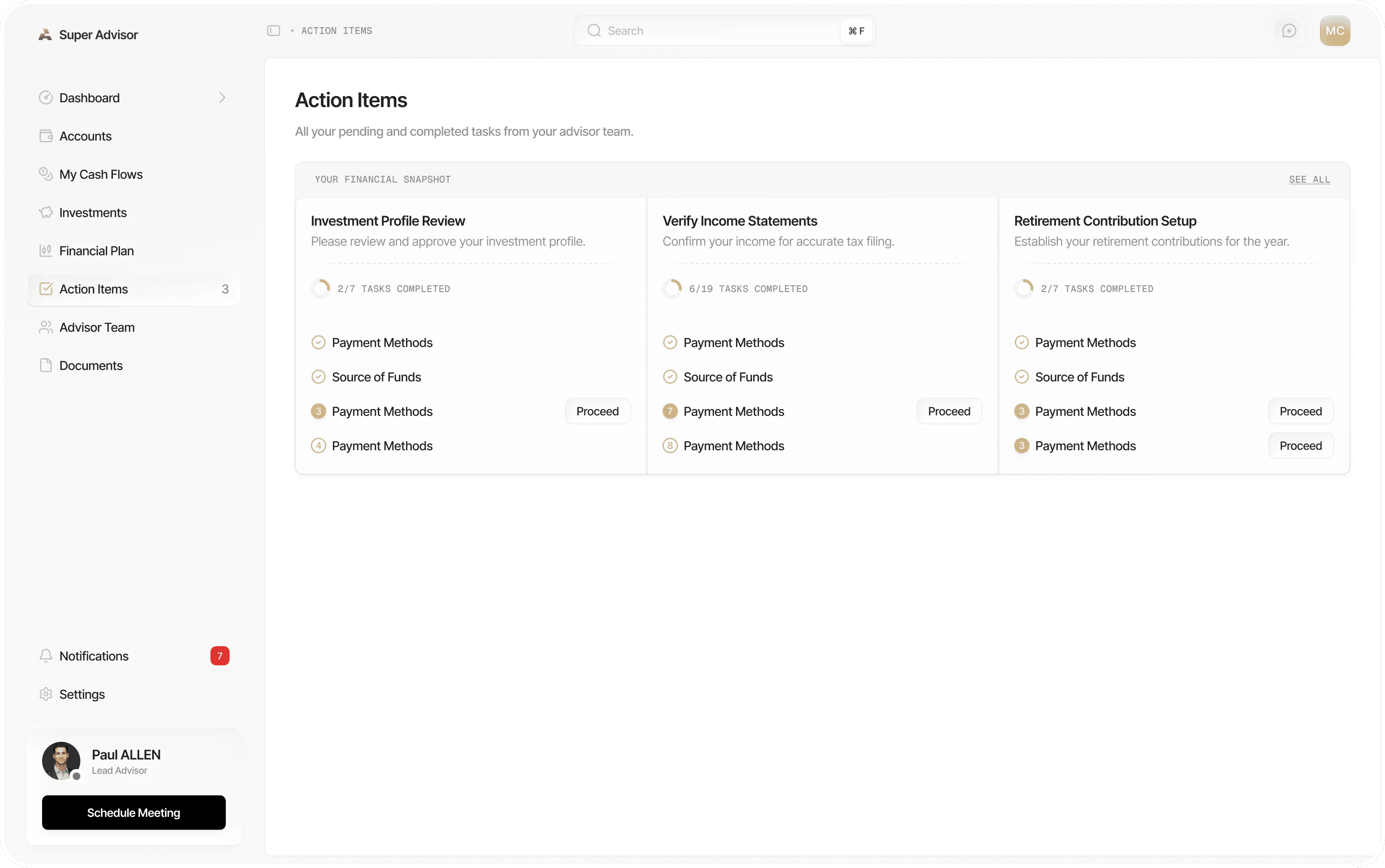
Task: Click the Dashboard gauge icon
Action: [46, 98]
